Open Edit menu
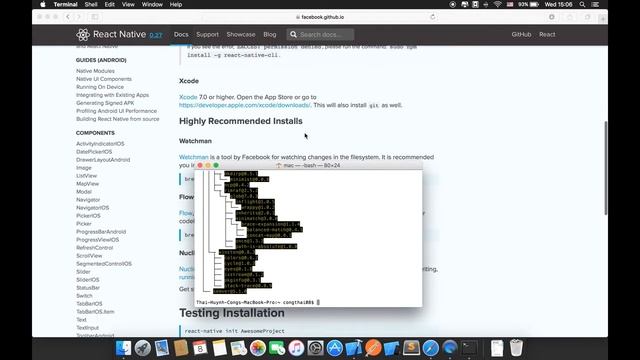The image size is (640, 360). [109, 4]
